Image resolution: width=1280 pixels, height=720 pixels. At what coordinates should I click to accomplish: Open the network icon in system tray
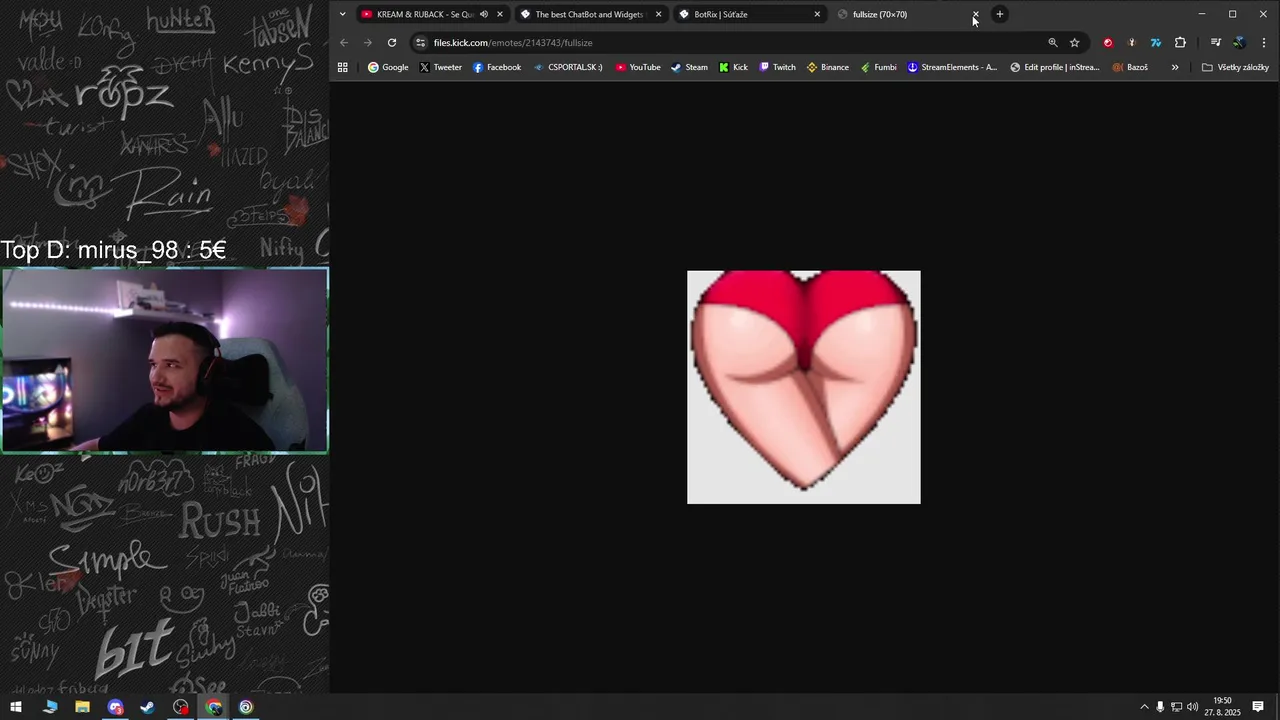(x=1176, y=707)
